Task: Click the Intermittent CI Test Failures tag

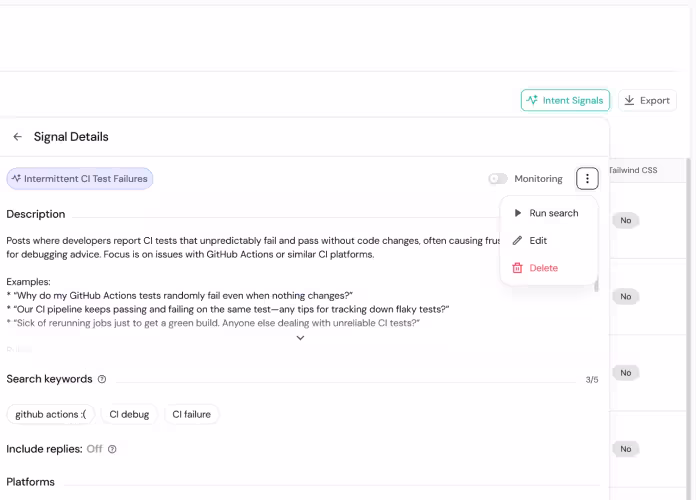Action: pos(80,179)
